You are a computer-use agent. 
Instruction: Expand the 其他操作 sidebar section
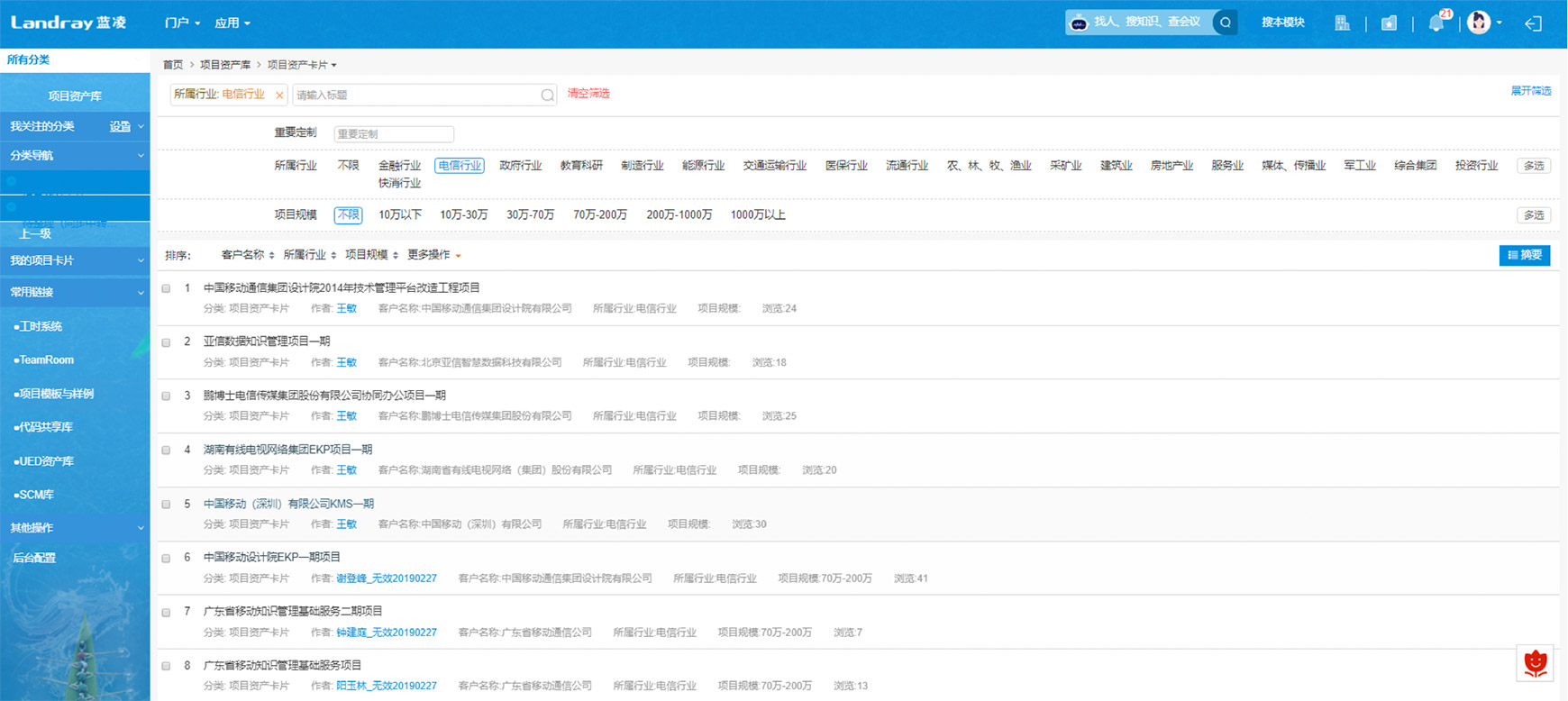pos(141,528)
